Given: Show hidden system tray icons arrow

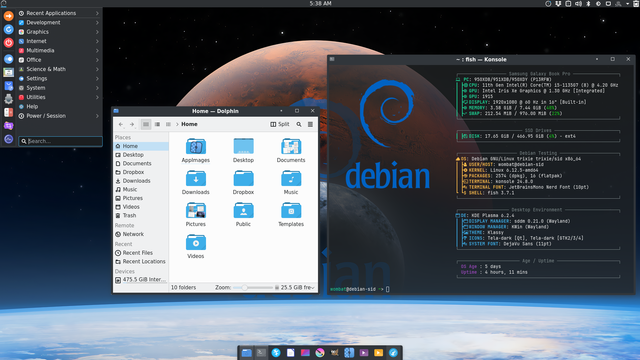Looking at the screenshot, I should coord(628,3).
